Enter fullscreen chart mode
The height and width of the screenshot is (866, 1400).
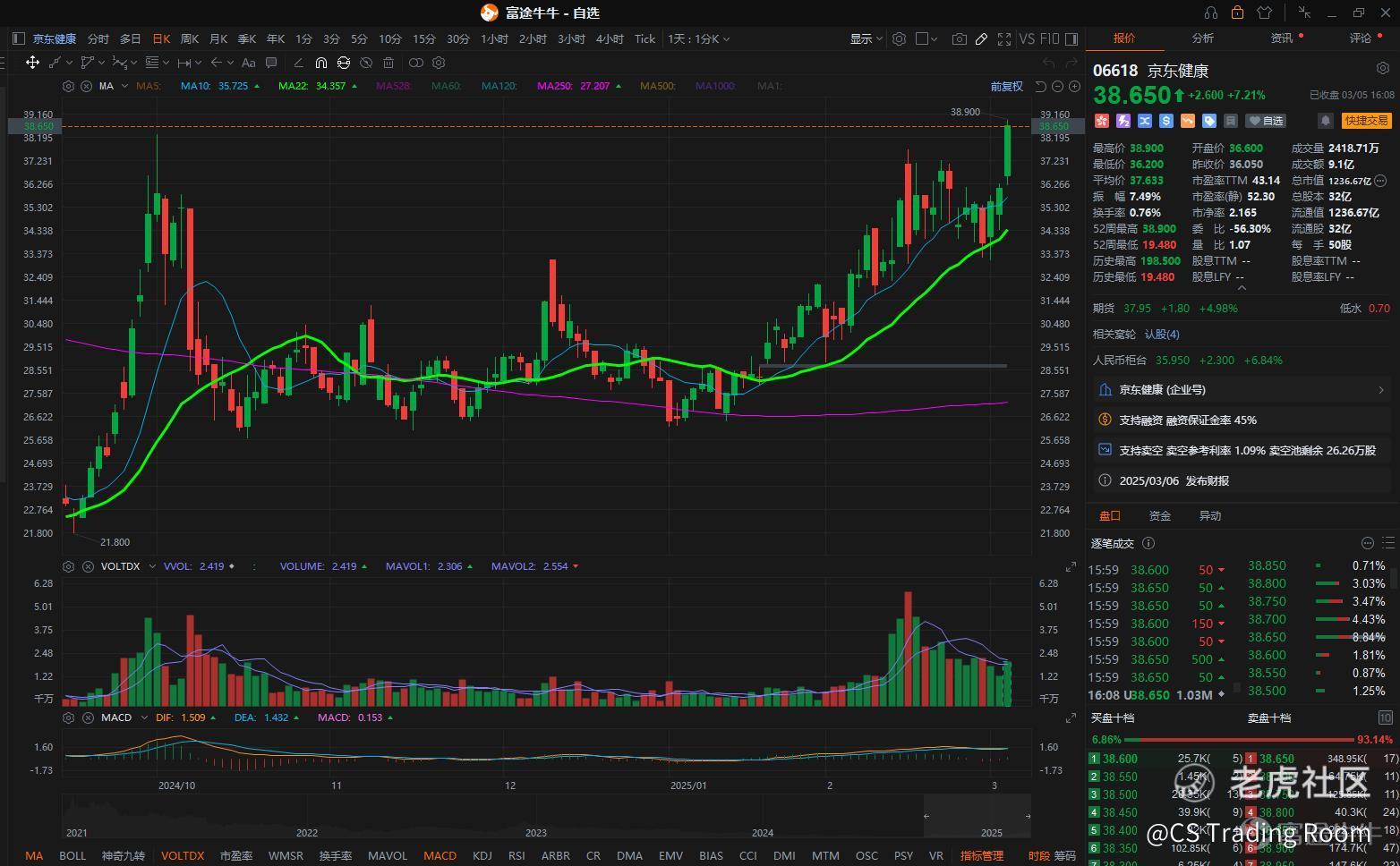pos(1004,39)
